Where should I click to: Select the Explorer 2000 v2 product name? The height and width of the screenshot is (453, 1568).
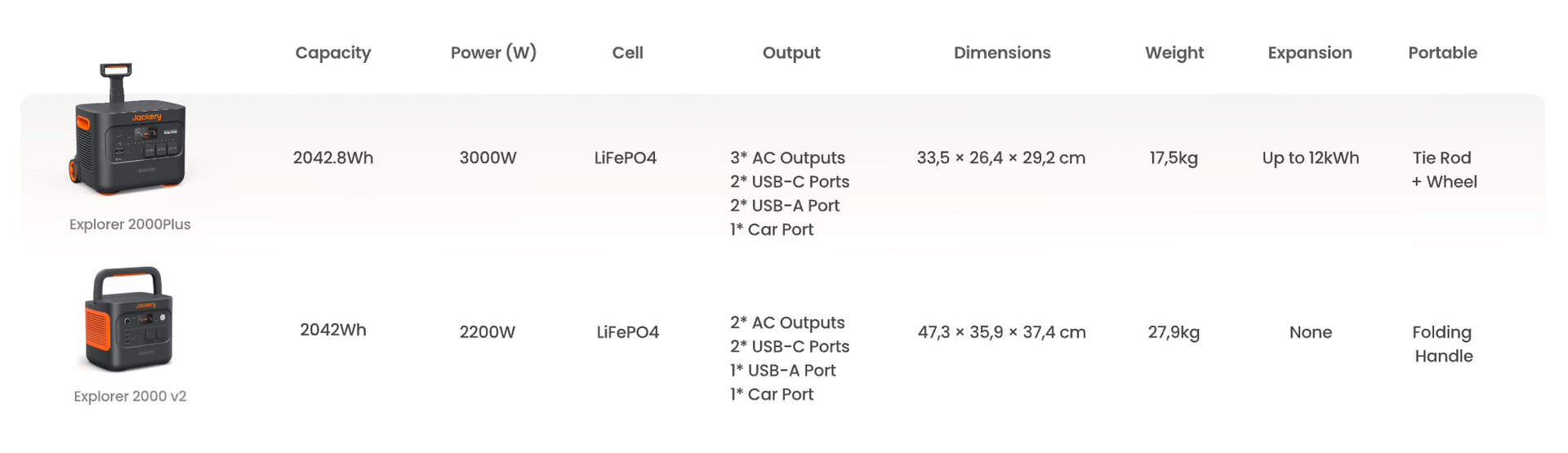[x=130, y=397]
